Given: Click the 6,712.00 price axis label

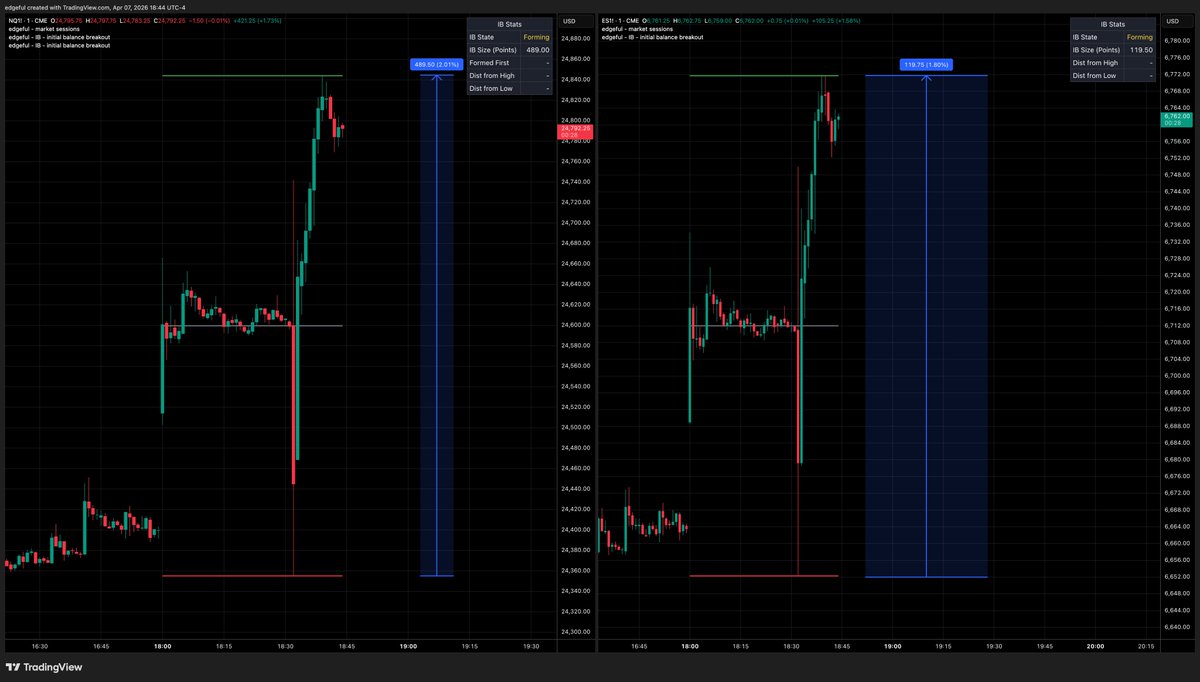Looking at the screenshot, I should [x=1177, y=325].
